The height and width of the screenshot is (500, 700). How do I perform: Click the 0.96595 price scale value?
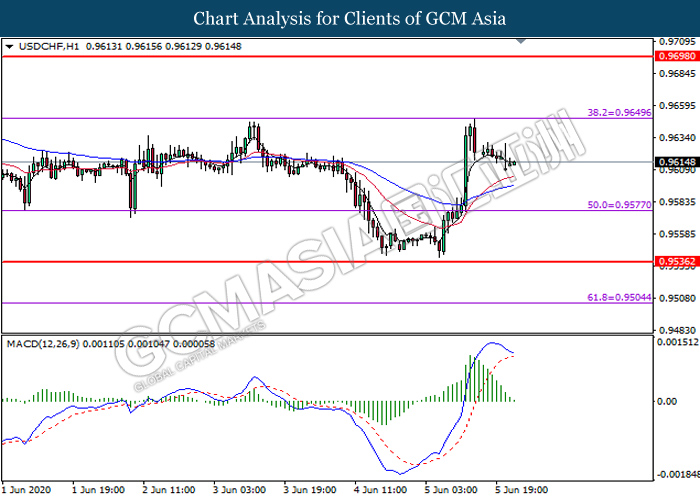[677, 106]
